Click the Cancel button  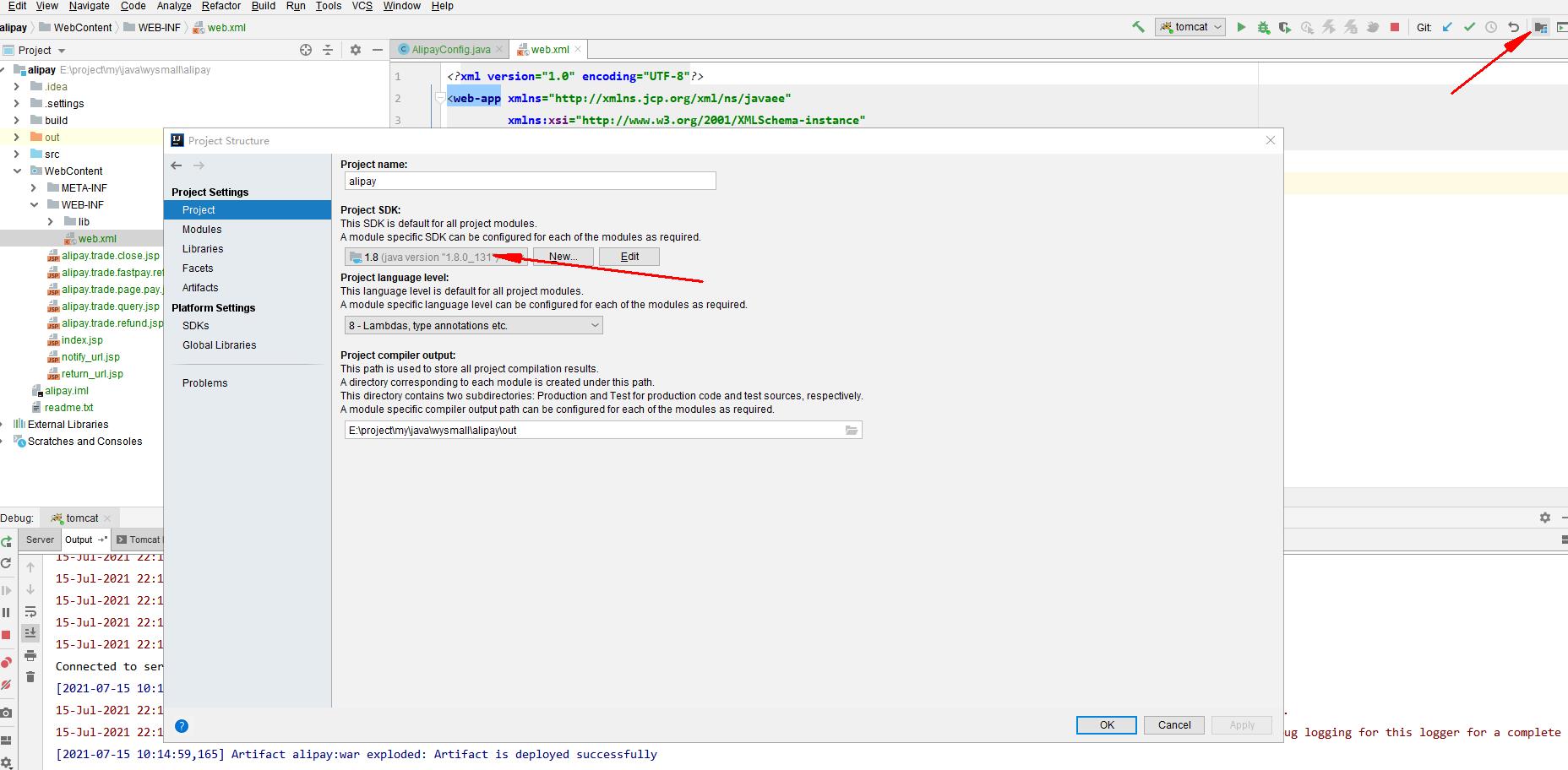(1174, 725)
